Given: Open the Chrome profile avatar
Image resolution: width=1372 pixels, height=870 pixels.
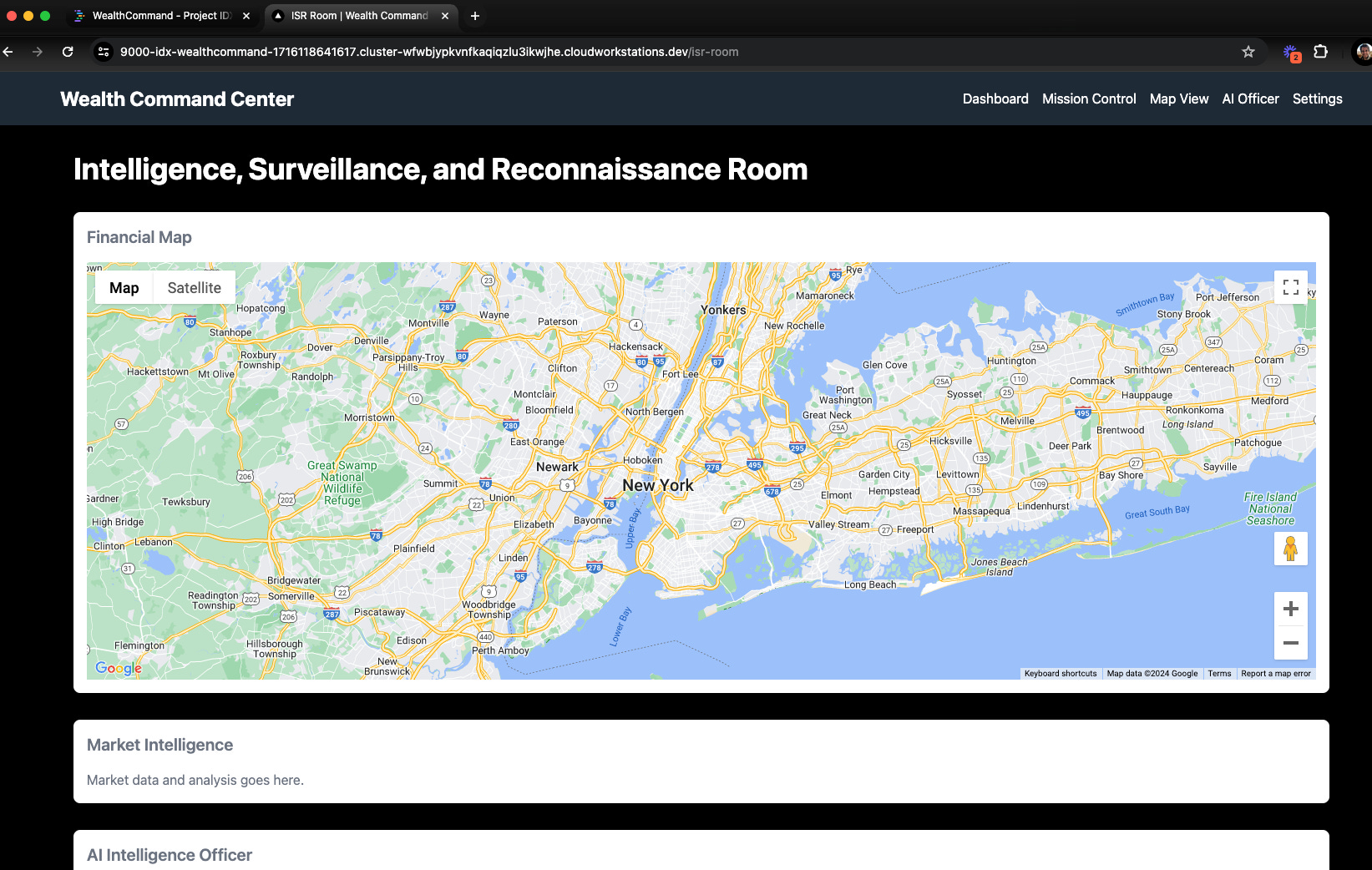Looking at the screenshot, I should 1363,52.
